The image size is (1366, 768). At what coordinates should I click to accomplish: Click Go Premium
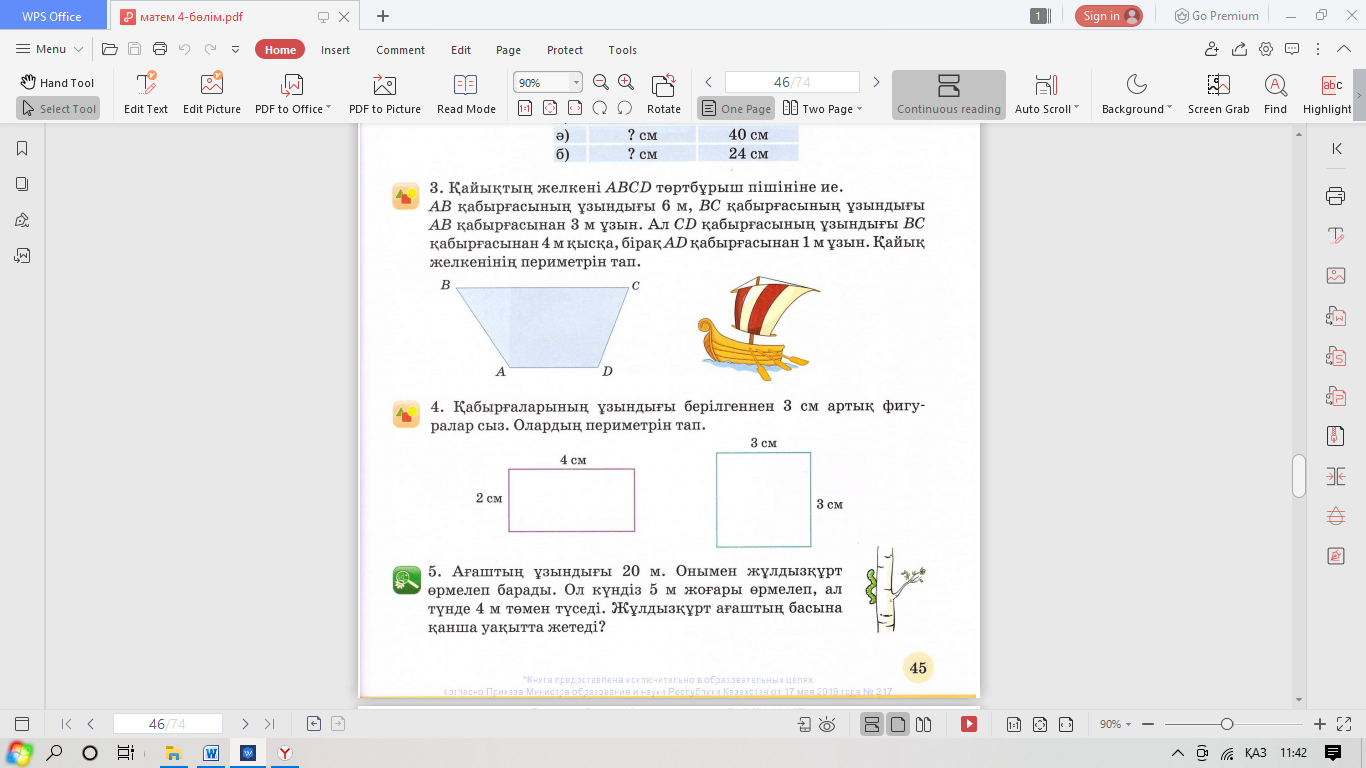(x=1216, y=16)
